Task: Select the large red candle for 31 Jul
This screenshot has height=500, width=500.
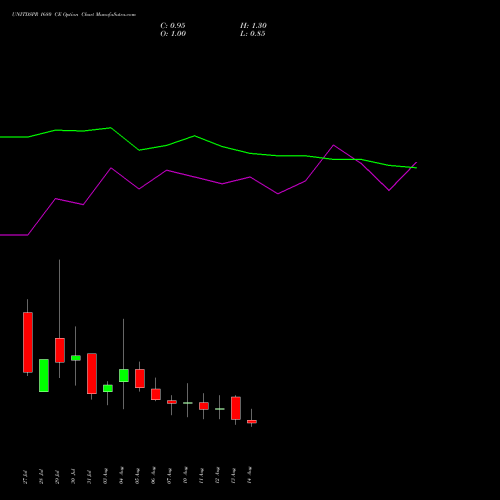Action: coord(92,373)
